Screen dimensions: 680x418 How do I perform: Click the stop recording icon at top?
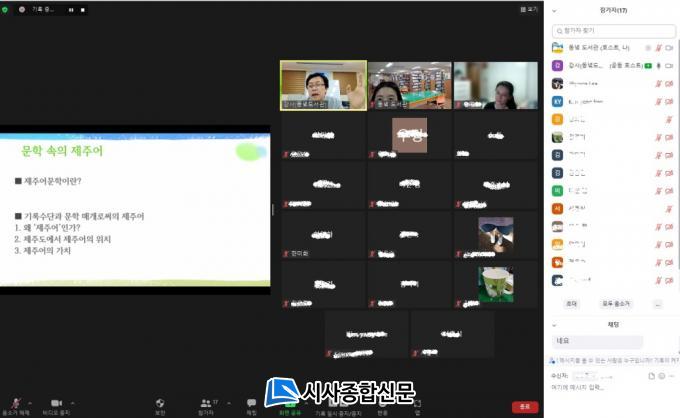[82, 9]
